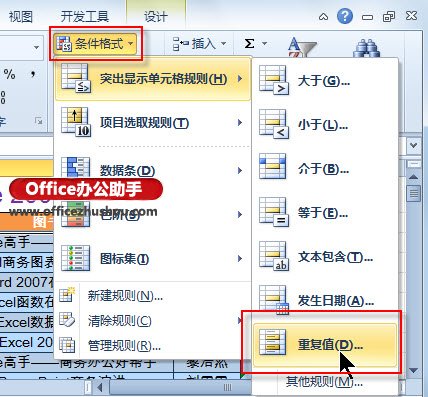Select 文本包含(T)... text contains rule
This screenshot has height=397, width=428.
pyautogui.click(x=325, y=257)
